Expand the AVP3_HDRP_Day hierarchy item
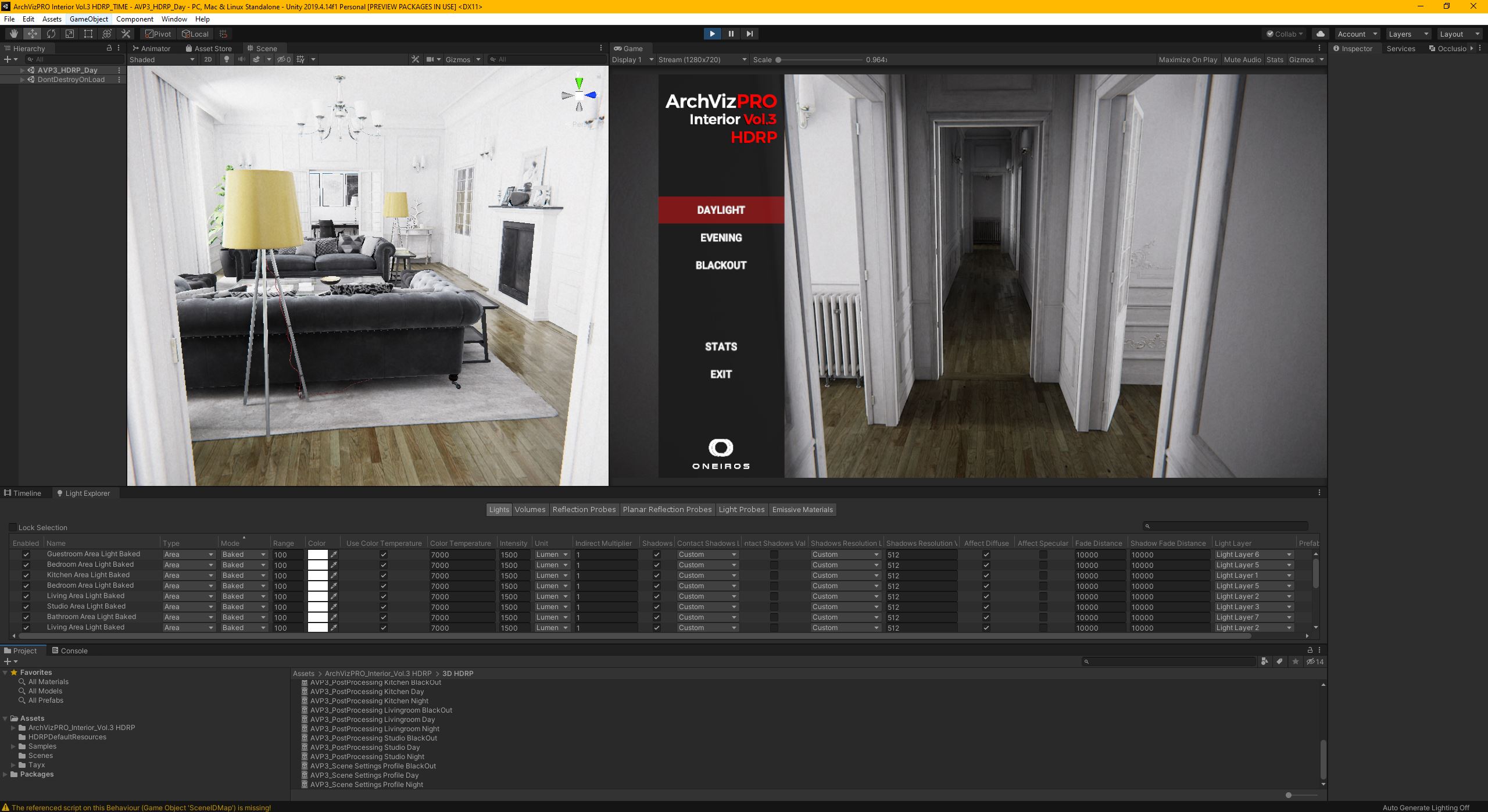The height and width of the screenshot is (812, 1488). tap(22, 70)
